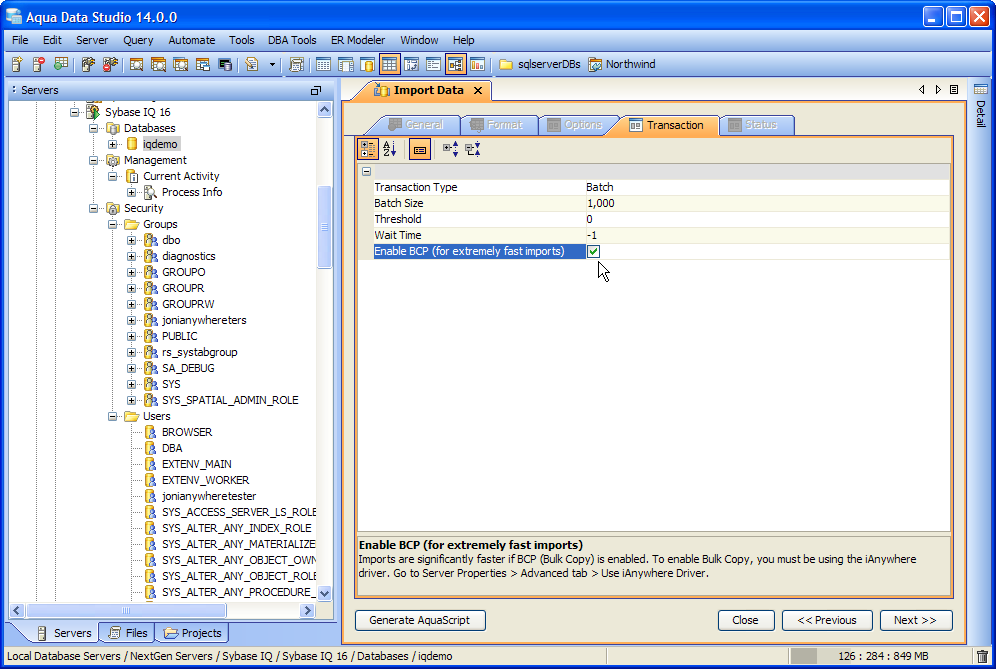This screenshot has height=669, width=996.
Task: Collapse the Sybase IQ 16 tree node
Action: [x=74, y=112]
